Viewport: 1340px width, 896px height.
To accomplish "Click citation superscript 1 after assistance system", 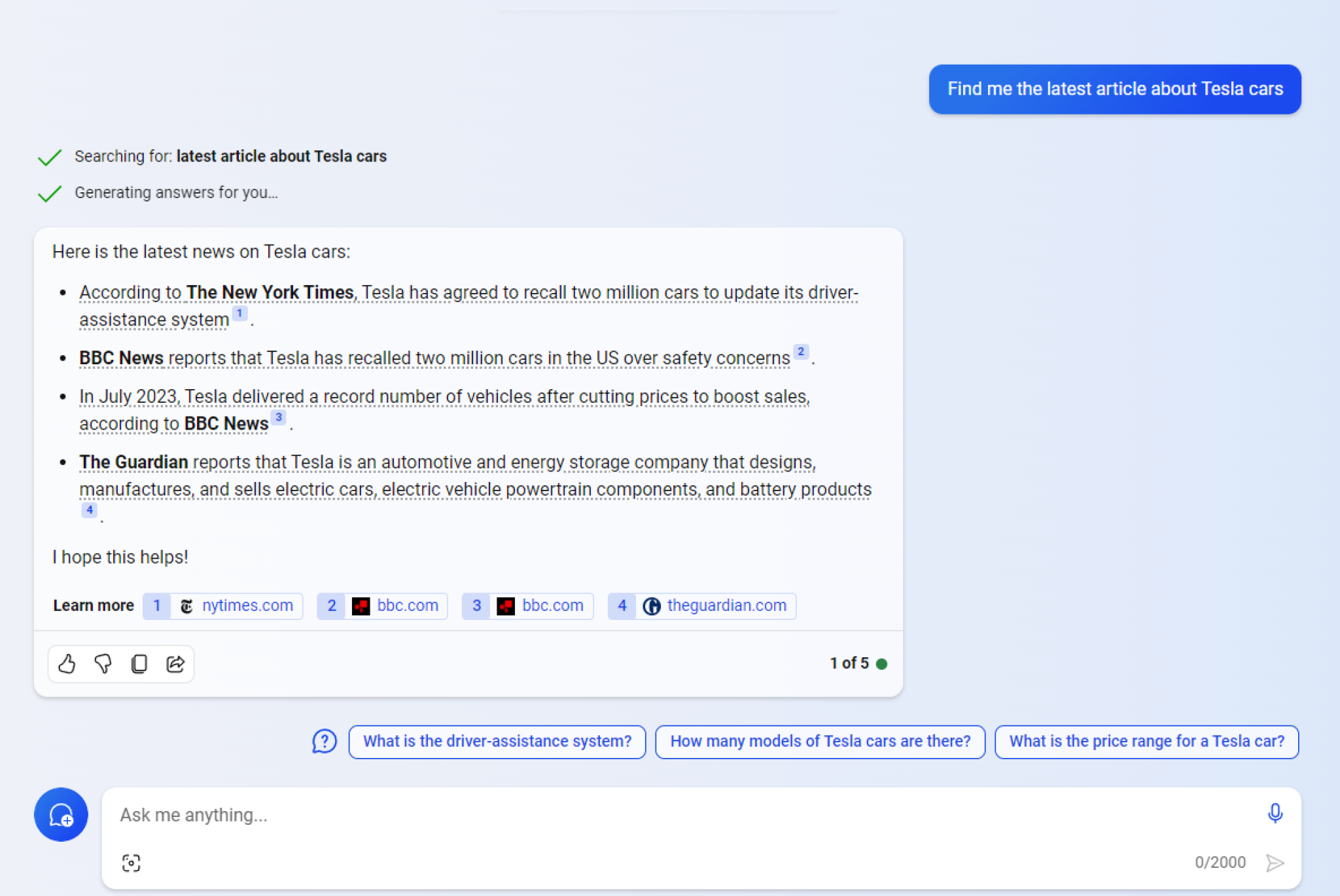I will (239, 313).
